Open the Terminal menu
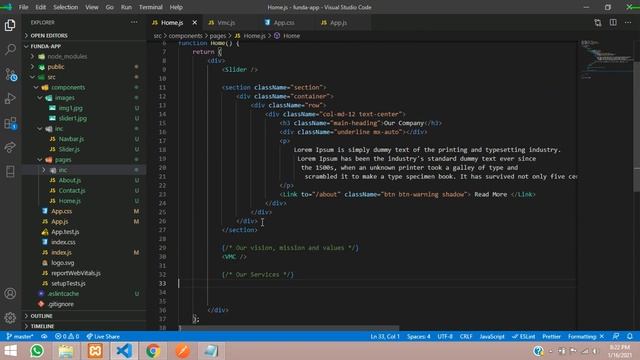The image size is (640, 360). click(151, 7)
